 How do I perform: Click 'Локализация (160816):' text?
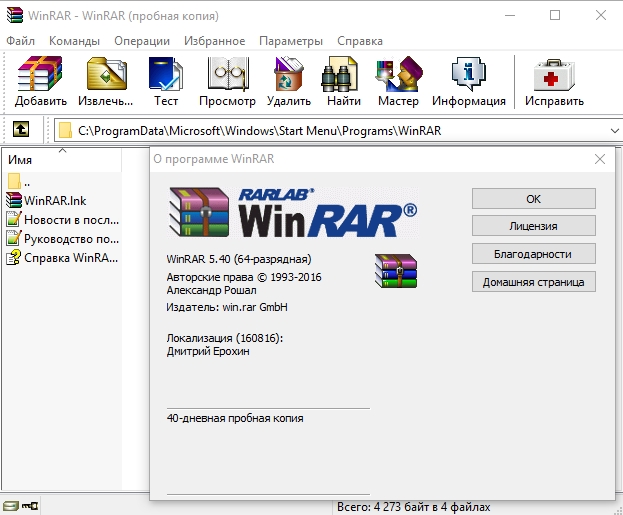tap(224, 338)
